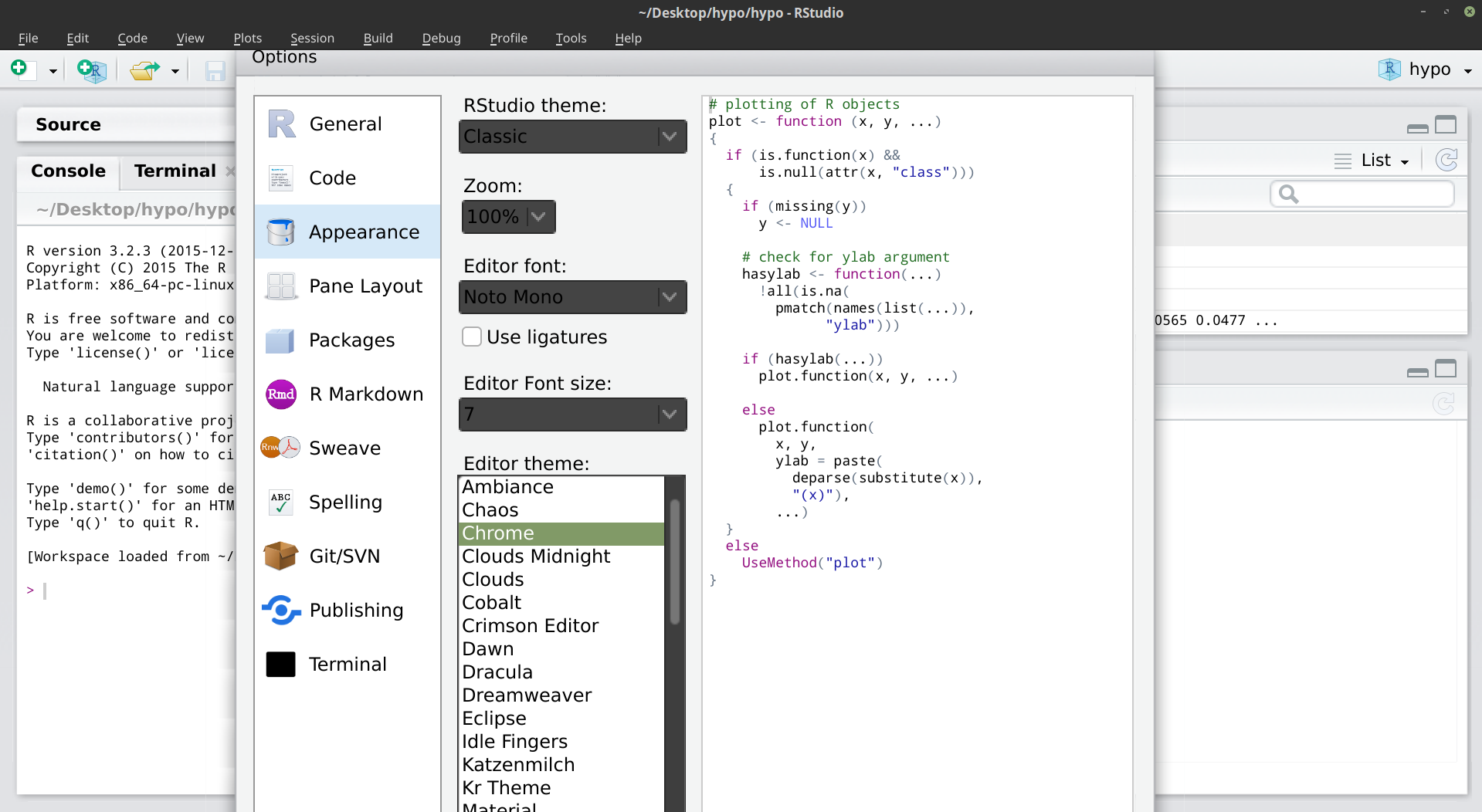Select the Katzenmilch editor theme
The height and width of the screenshot is (812, 1482).
[x=561, y=765]
